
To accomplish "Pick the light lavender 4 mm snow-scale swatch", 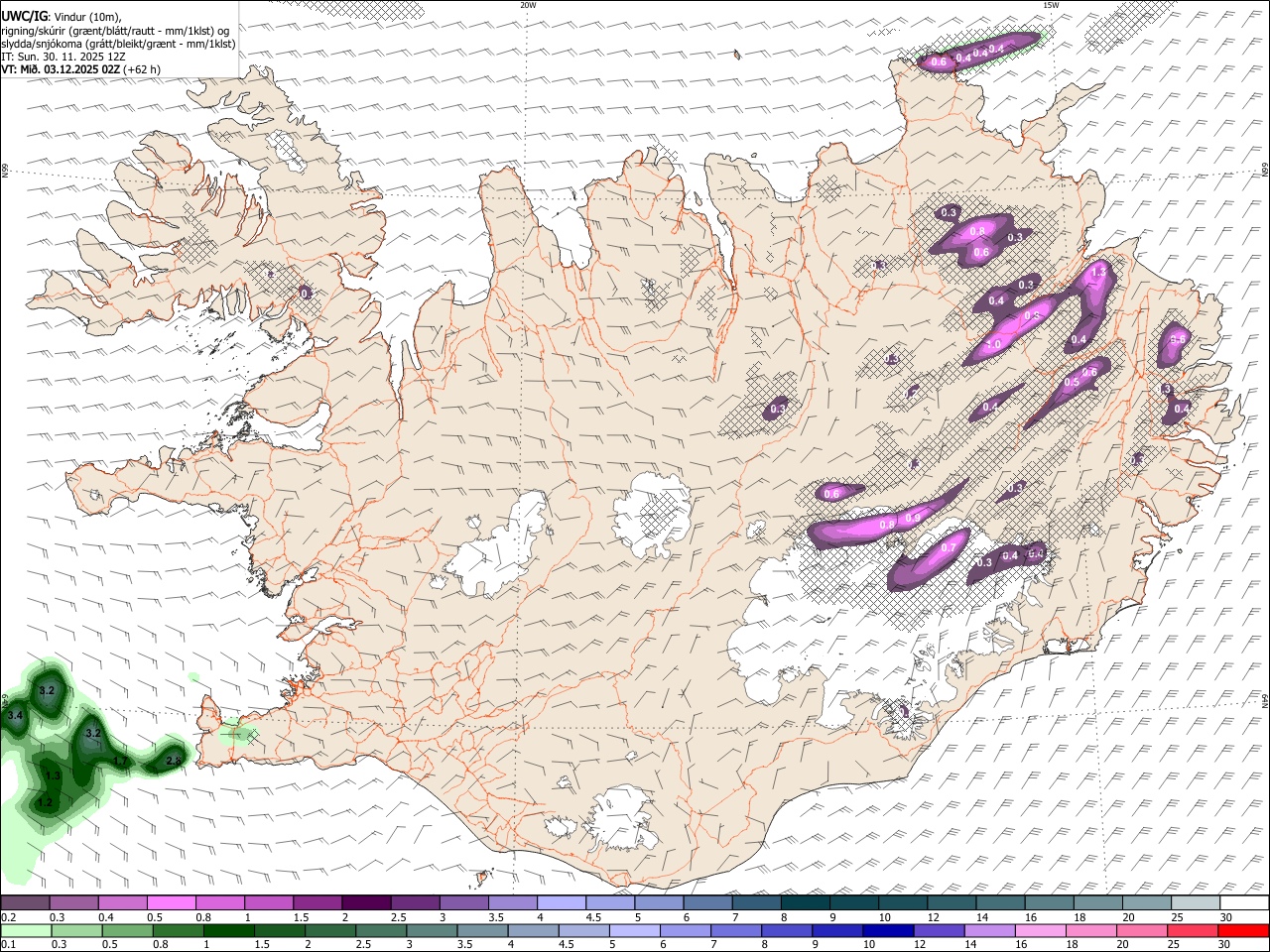I will 562,903.
